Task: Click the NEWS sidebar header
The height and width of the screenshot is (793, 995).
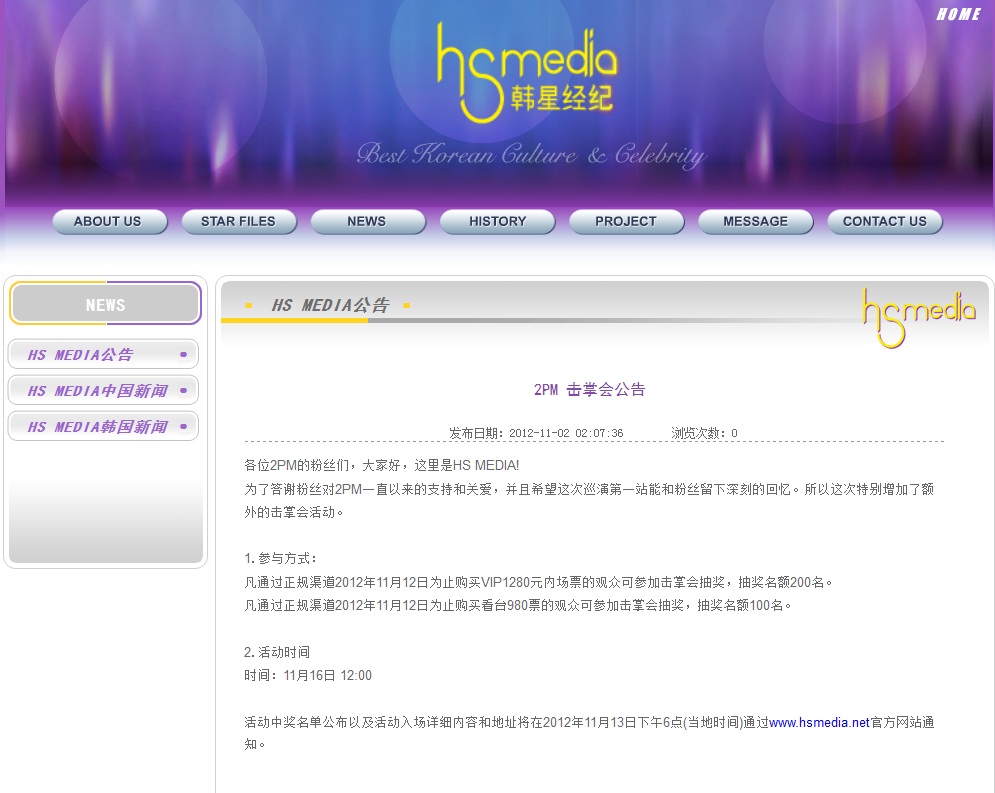Action: (x=105, y=304)
